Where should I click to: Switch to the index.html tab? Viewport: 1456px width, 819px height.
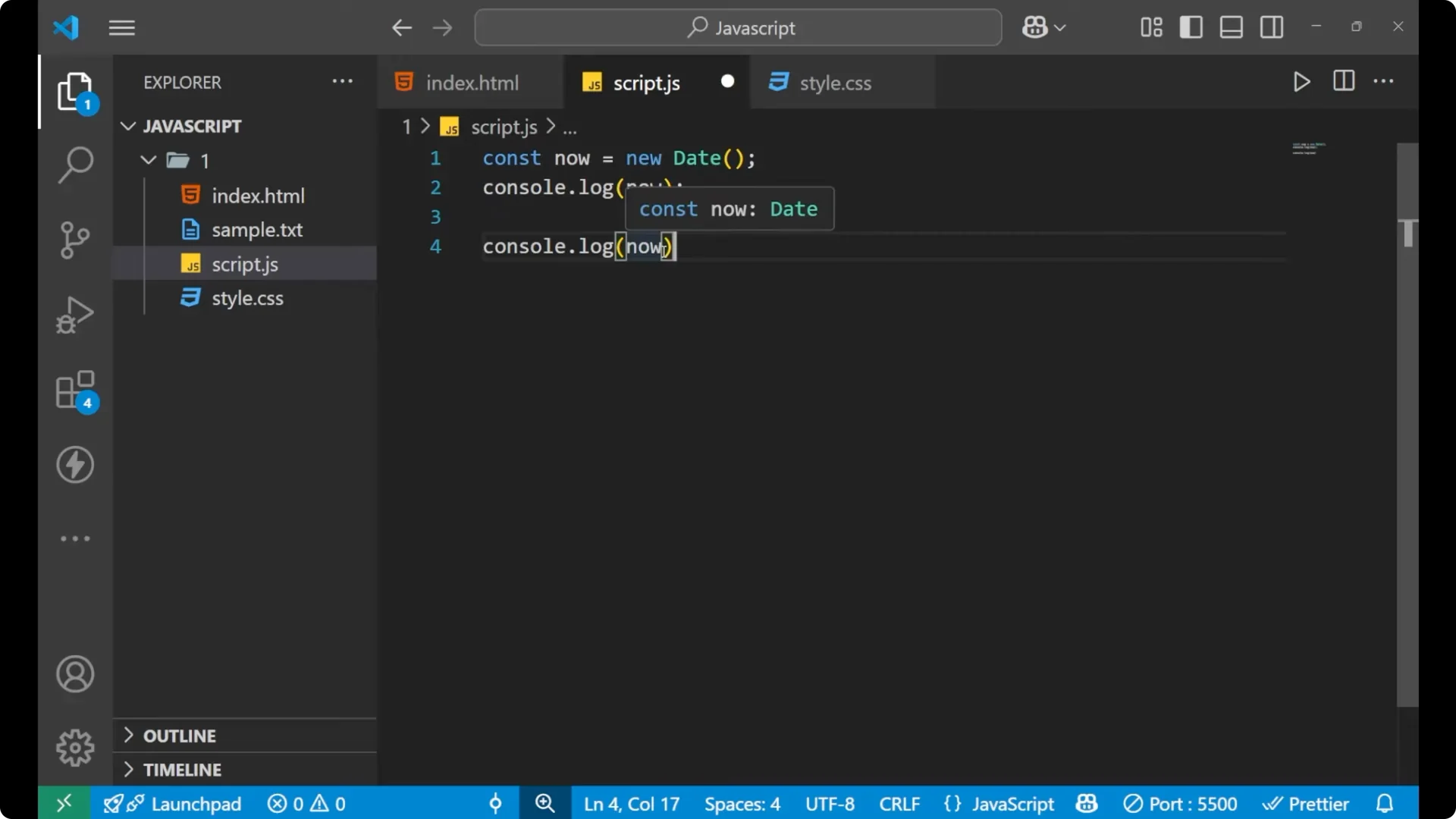[x=471, y=82]
